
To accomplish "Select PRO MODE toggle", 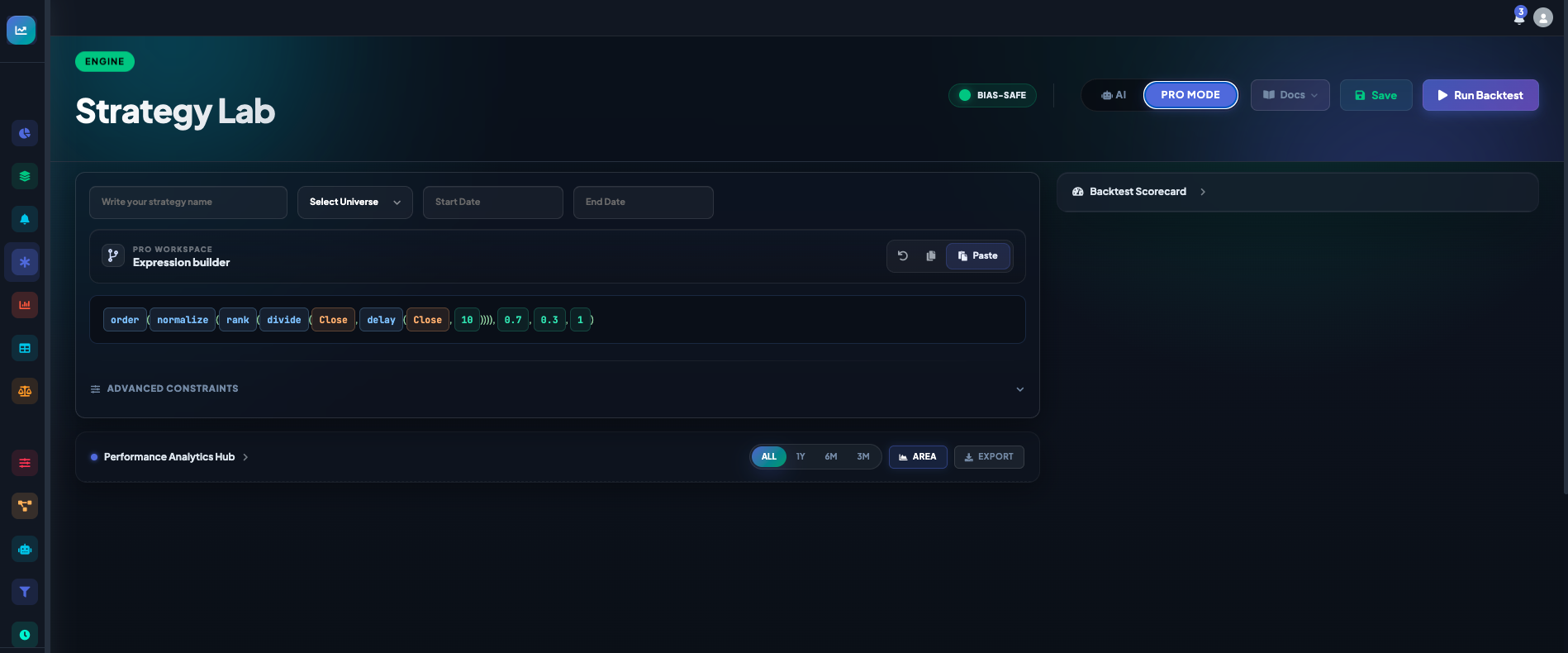I will 1190,95.
